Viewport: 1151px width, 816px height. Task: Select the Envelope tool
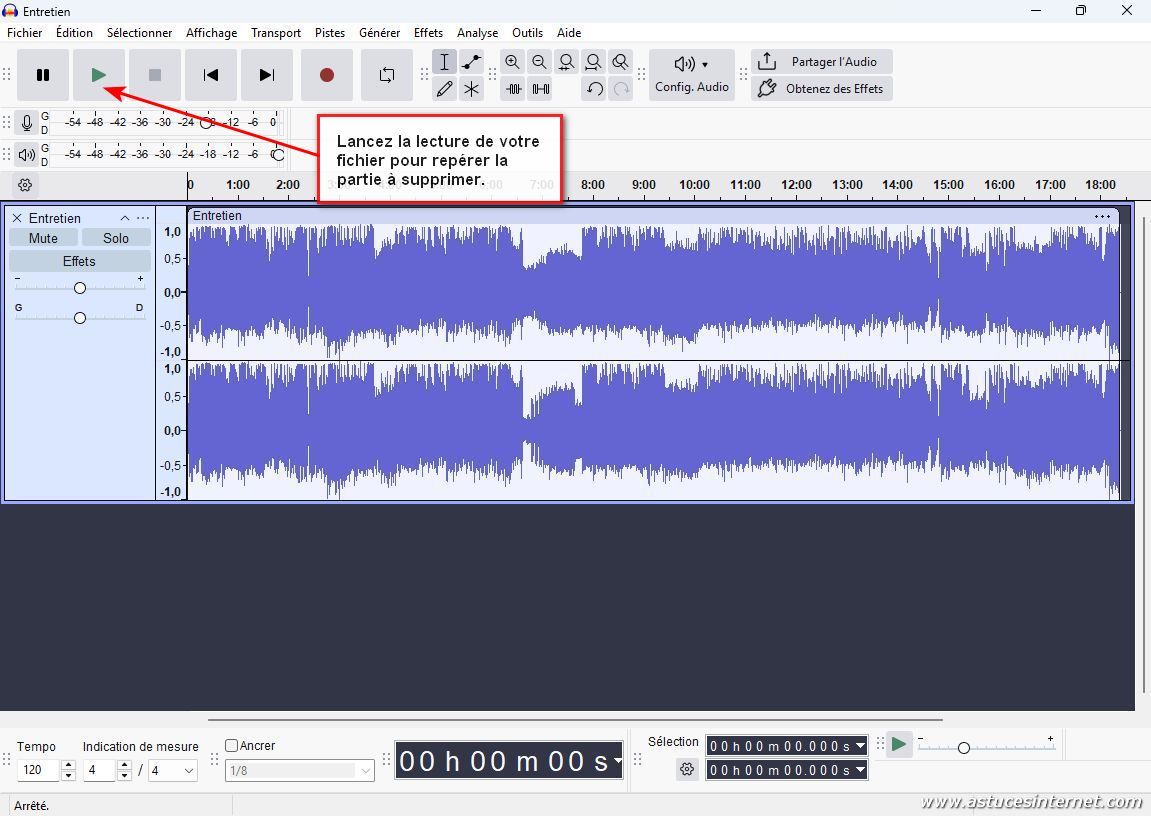tap(471, 62)
